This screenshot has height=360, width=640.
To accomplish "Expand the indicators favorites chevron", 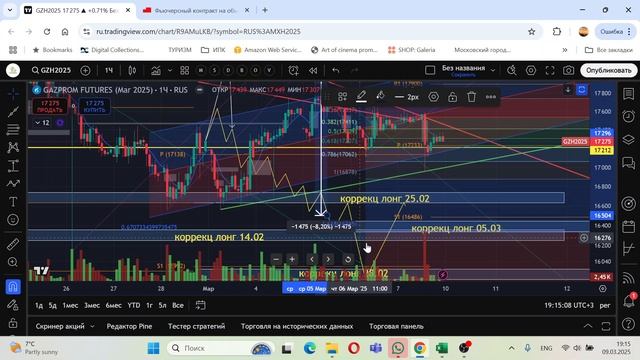I will [170, 70].
